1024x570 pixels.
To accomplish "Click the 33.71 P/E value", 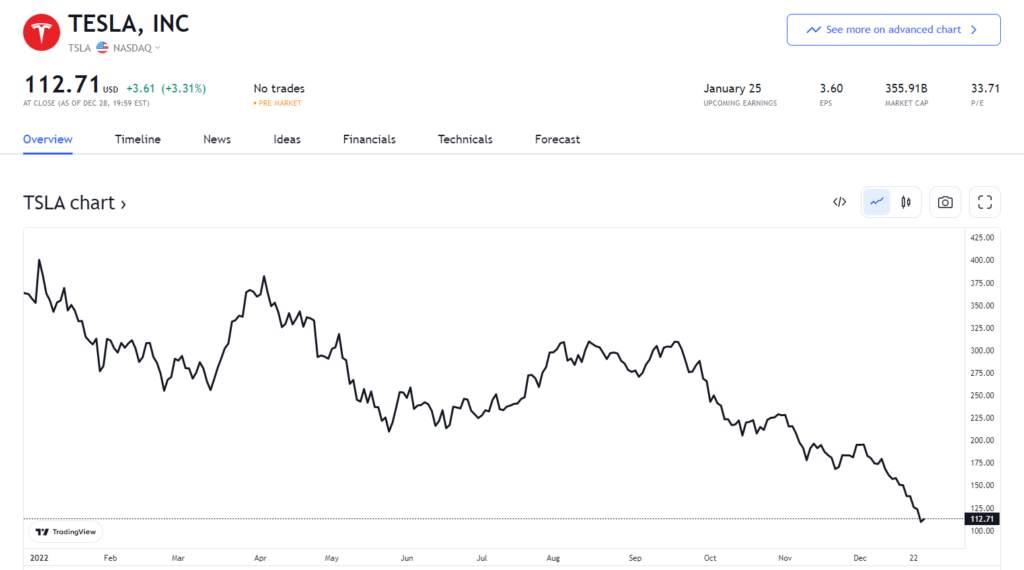I will (x=985, y=88).
